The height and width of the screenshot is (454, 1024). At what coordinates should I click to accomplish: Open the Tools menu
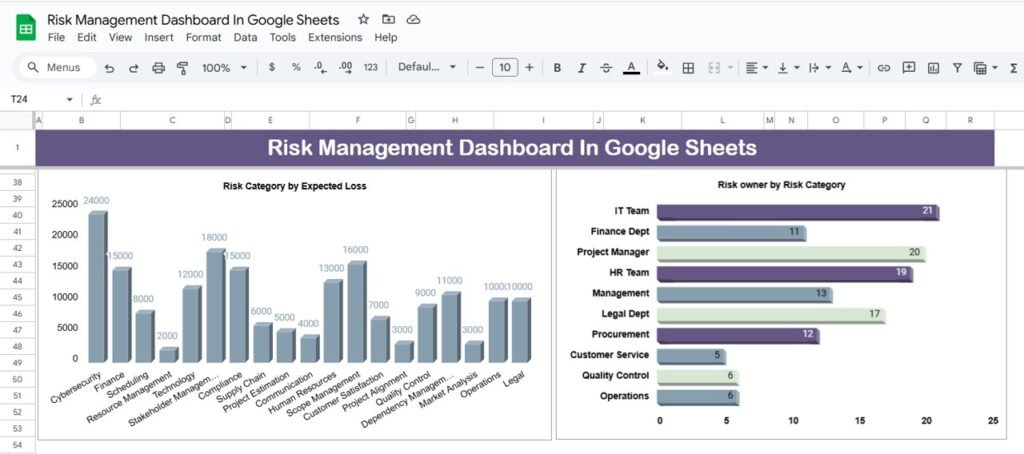[x=283, y=37]
